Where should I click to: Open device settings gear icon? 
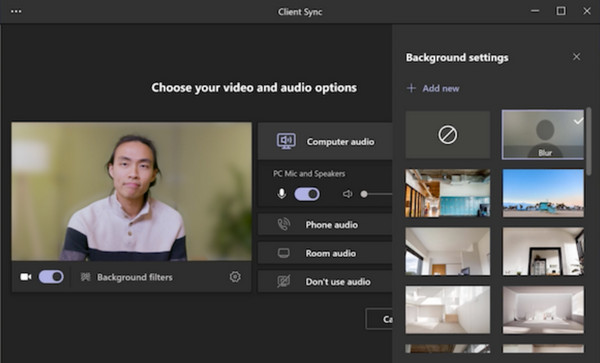coord(235,277)
